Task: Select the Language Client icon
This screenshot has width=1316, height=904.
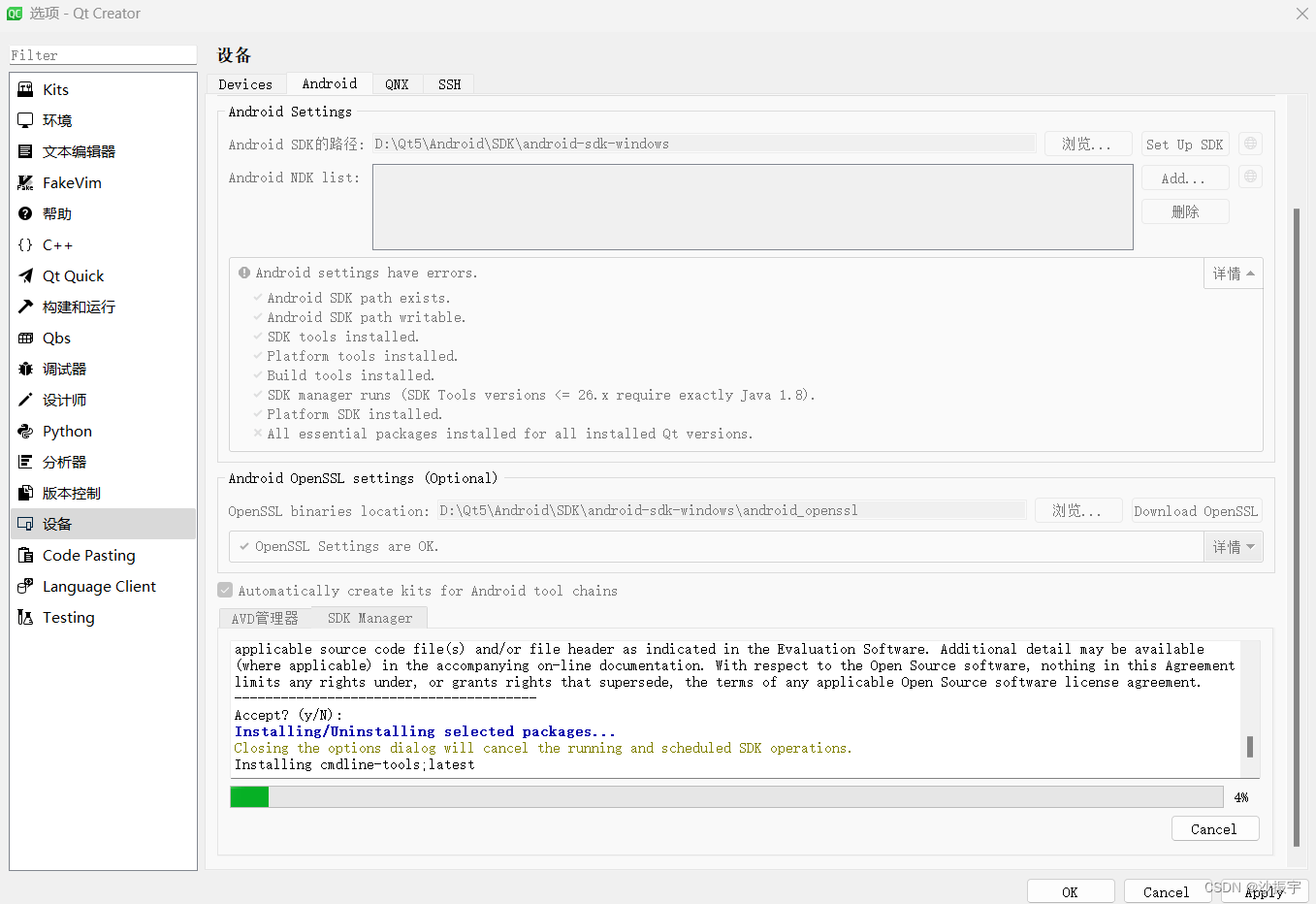Action: tap(25, 586)
